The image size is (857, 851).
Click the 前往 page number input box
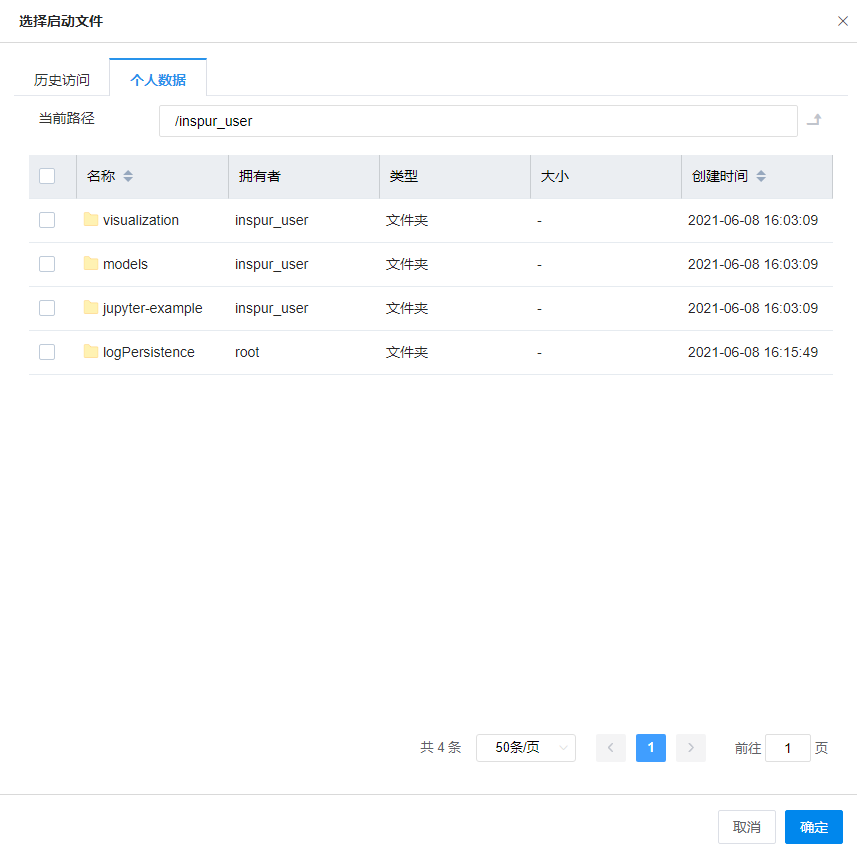788,748
